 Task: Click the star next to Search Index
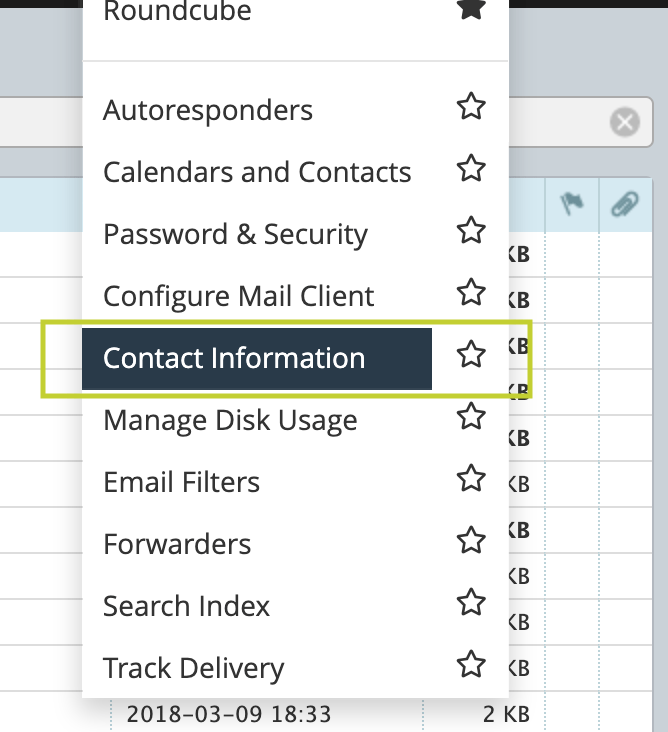471,602
